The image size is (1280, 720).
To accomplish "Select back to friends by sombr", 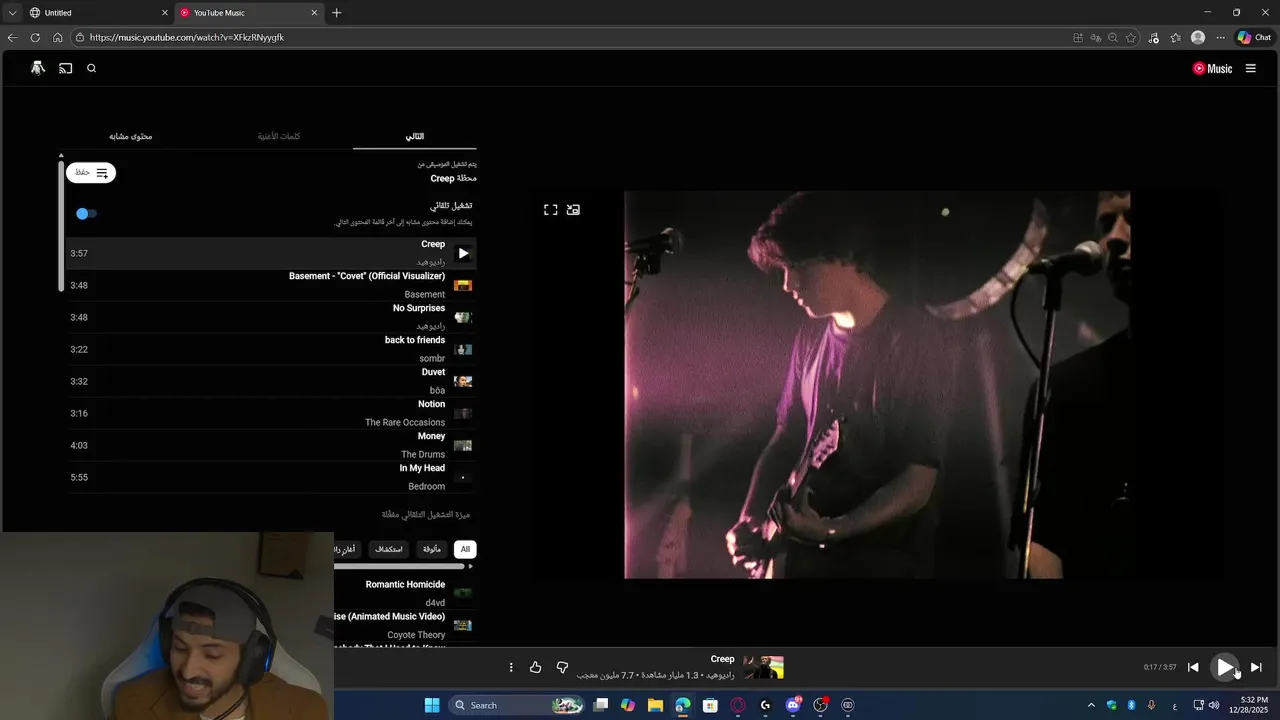I will click(272, 349).
